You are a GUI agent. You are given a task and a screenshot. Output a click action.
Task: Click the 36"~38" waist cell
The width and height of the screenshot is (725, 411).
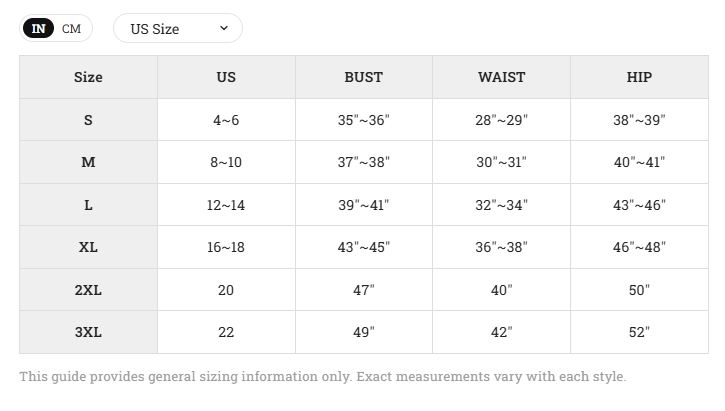[x=502, y=247]
